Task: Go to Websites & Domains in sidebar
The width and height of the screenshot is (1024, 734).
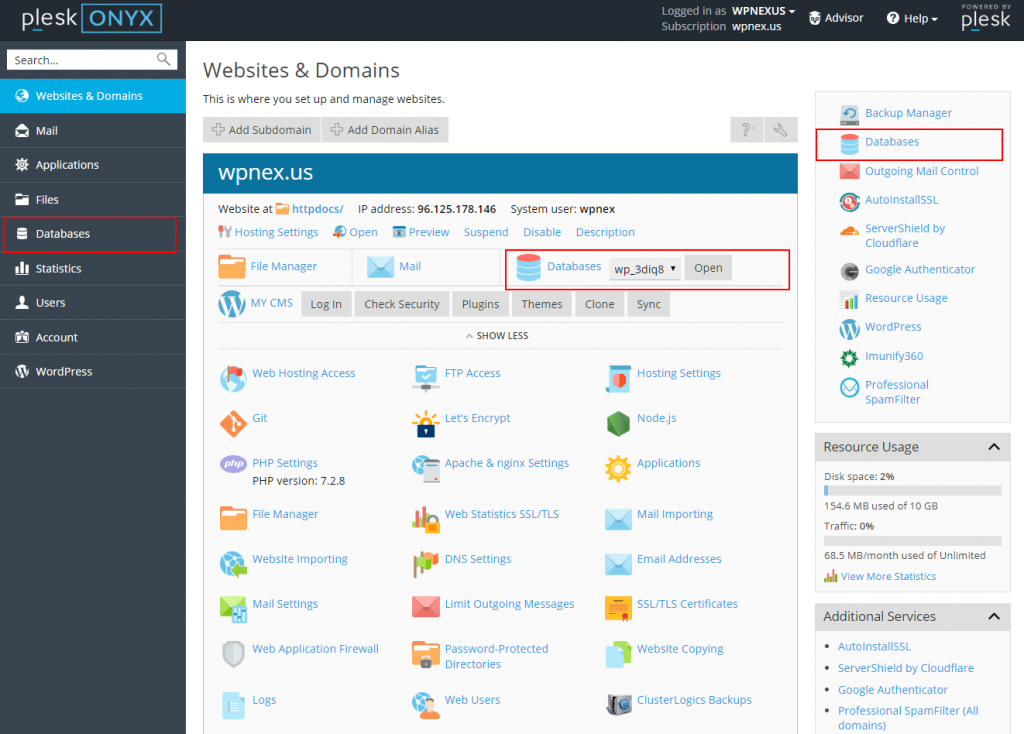Action: pyautogui.click(x=93, y=96)
